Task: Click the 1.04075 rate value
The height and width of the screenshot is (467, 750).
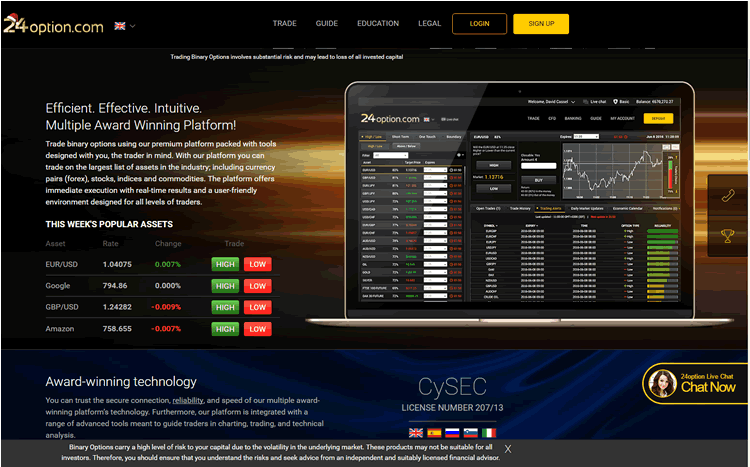Action: pyautogui.click(x=117, y=264)
